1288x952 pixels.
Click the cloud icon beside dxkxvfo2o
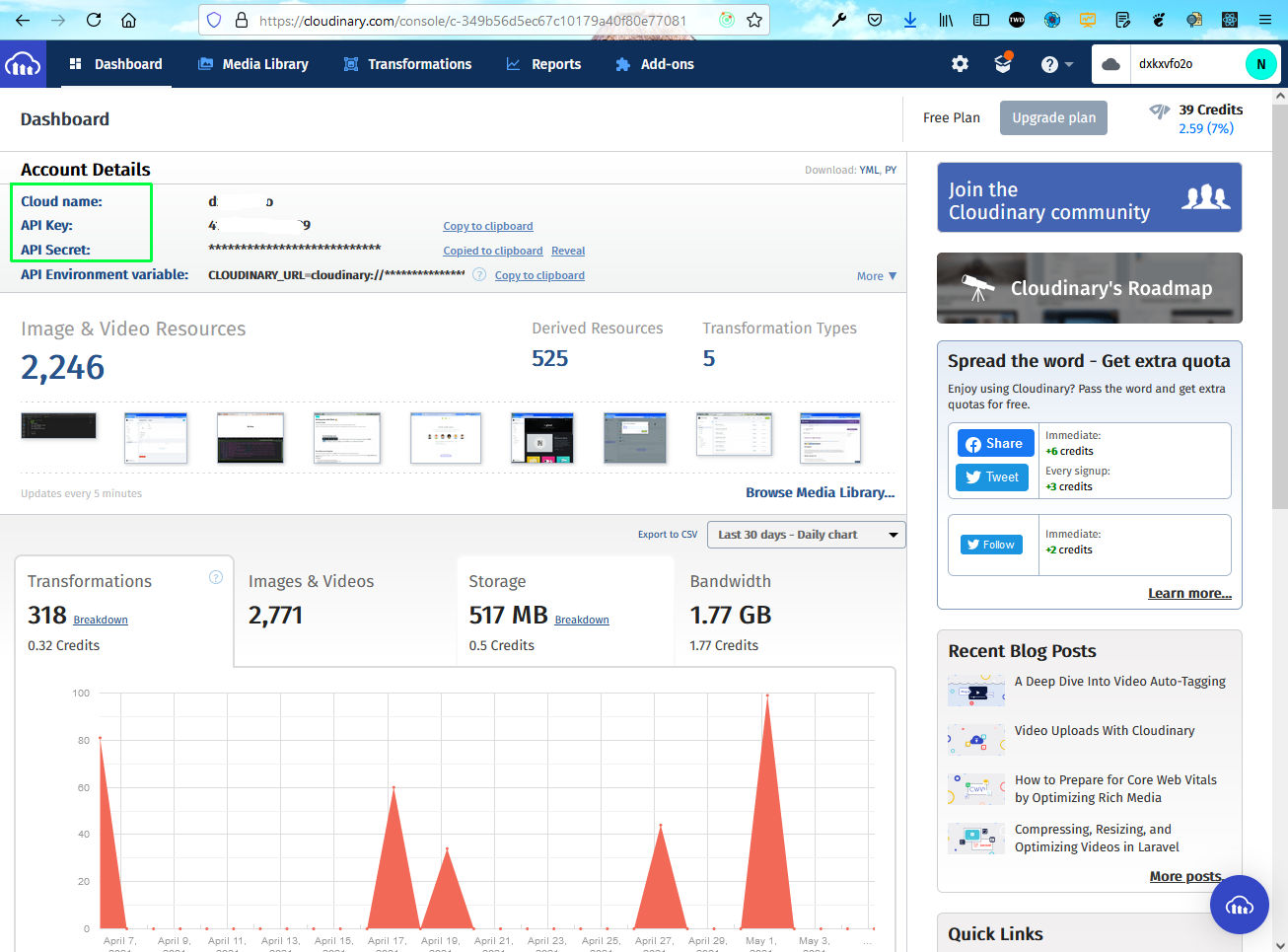tap(1111, 64)
